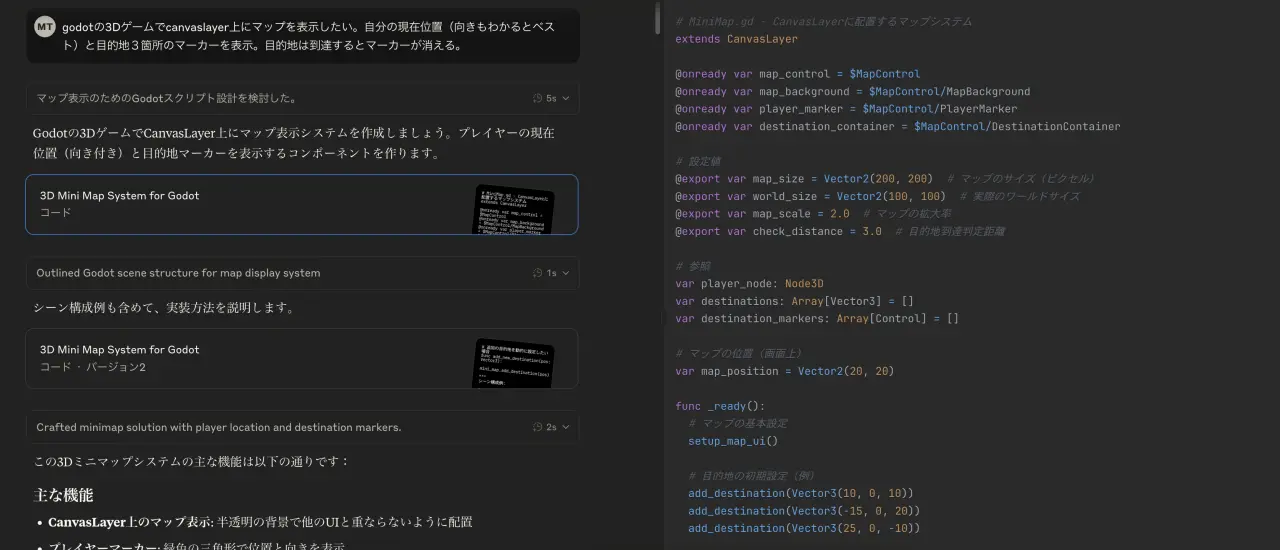Expand the 2s thinking step chevron
This screenshot has width=1280, height=550.
coord(566,427)
